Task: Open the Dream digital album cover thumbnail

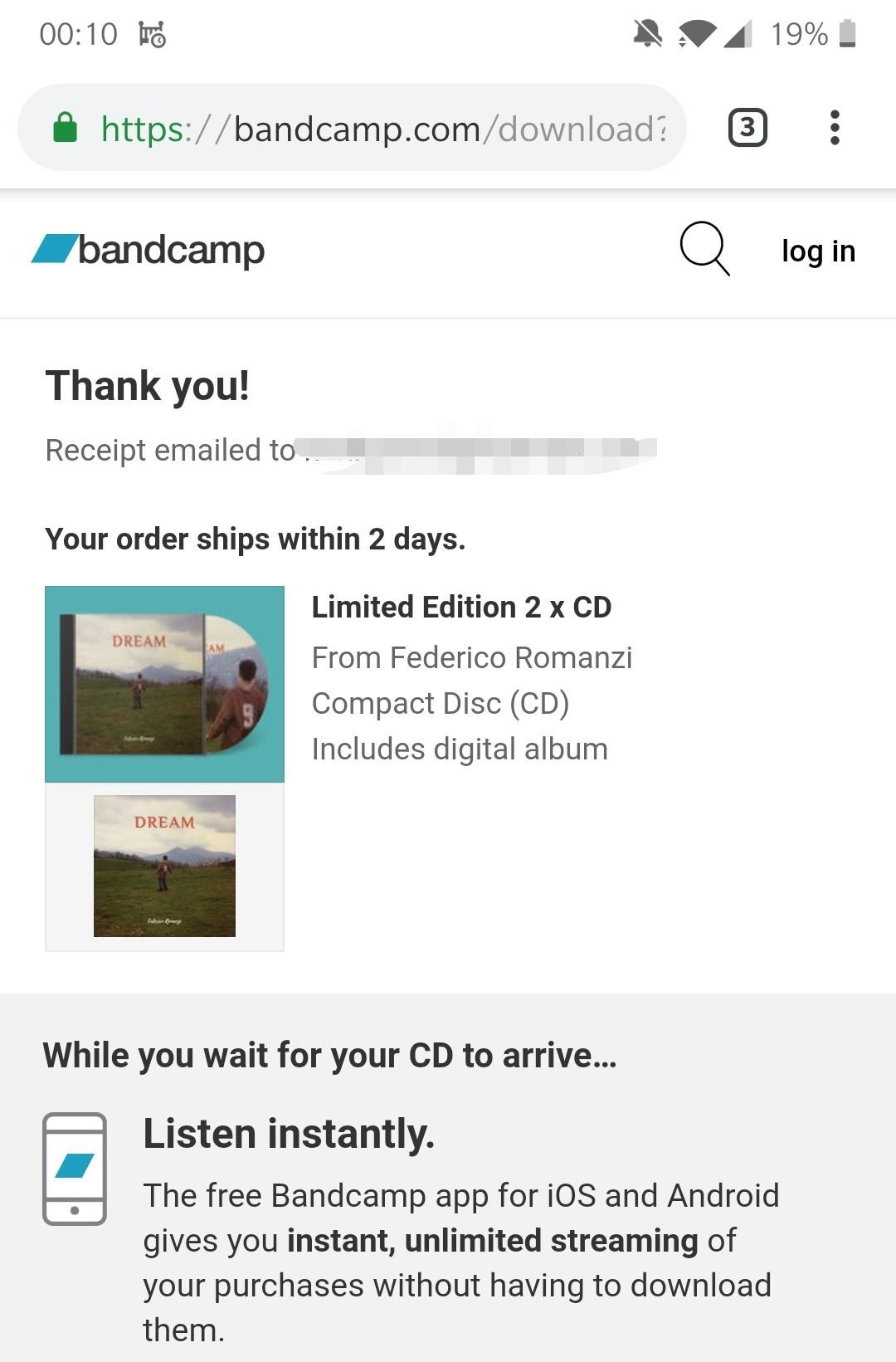Action: point(164,866)
